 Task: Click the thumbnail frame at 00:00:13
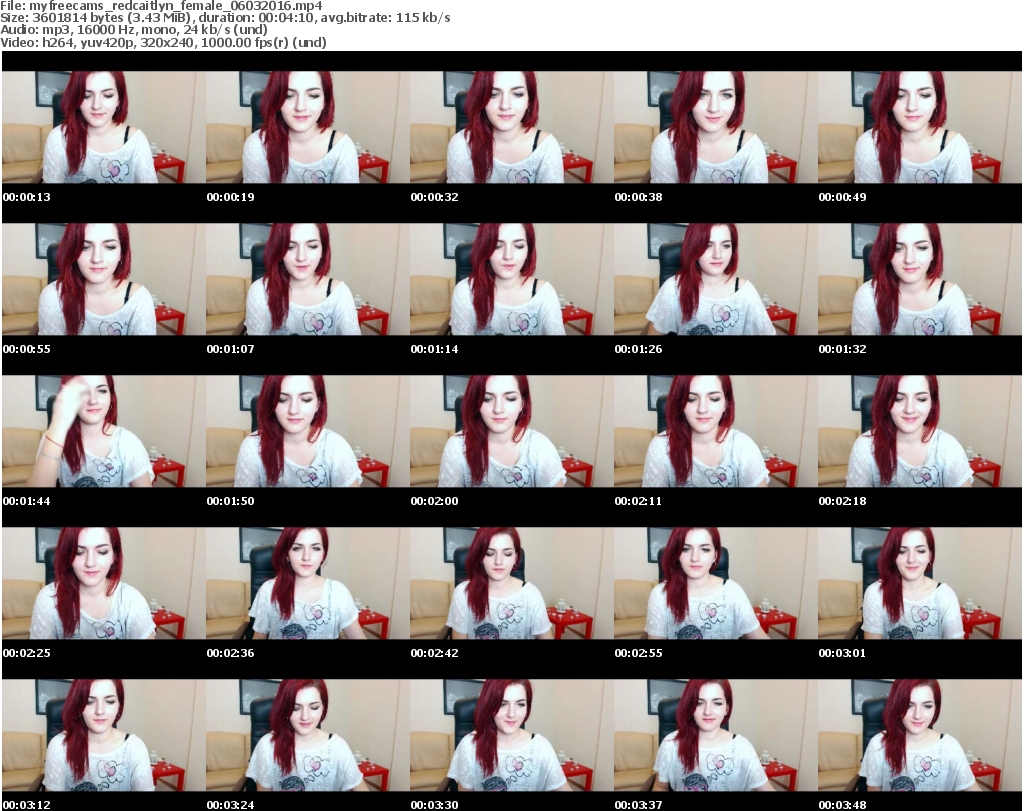pyautogui.click(x=104, y=127)
